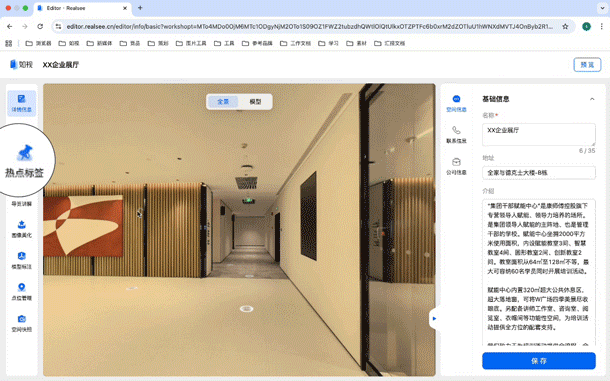Go forward in browser history
Image resolution: width=610 pixels, height=381 pixels.
(25, 26)
